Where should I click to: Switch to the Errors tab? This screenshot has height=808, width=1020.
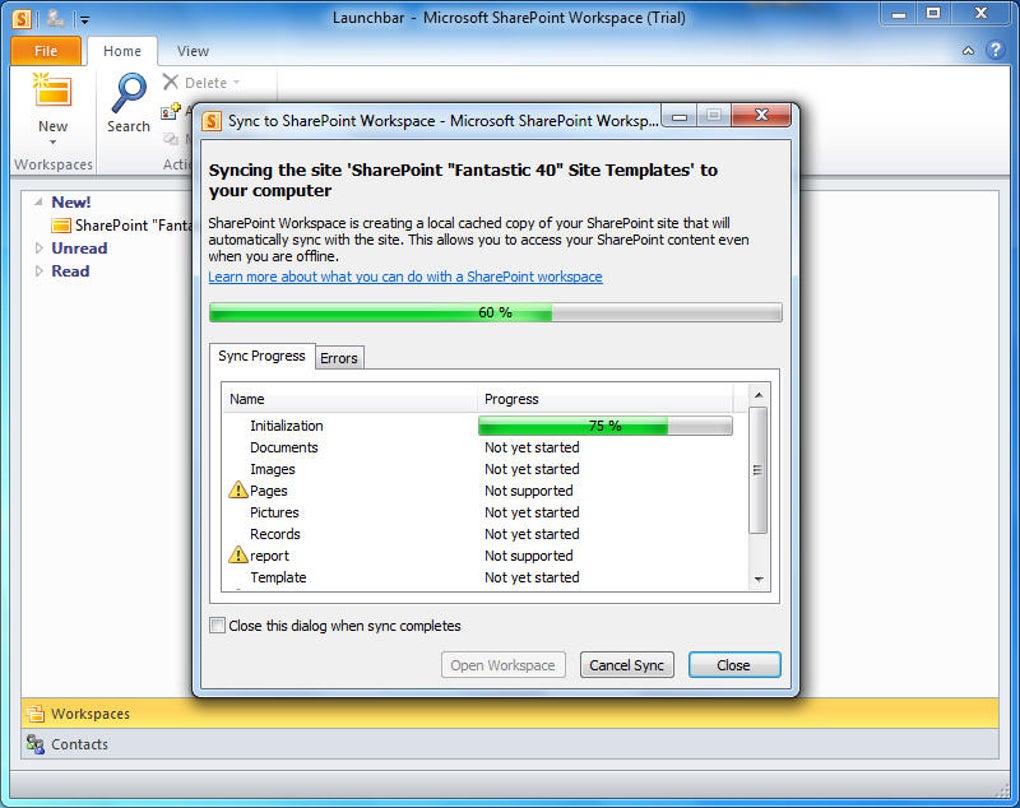(339, 358)
